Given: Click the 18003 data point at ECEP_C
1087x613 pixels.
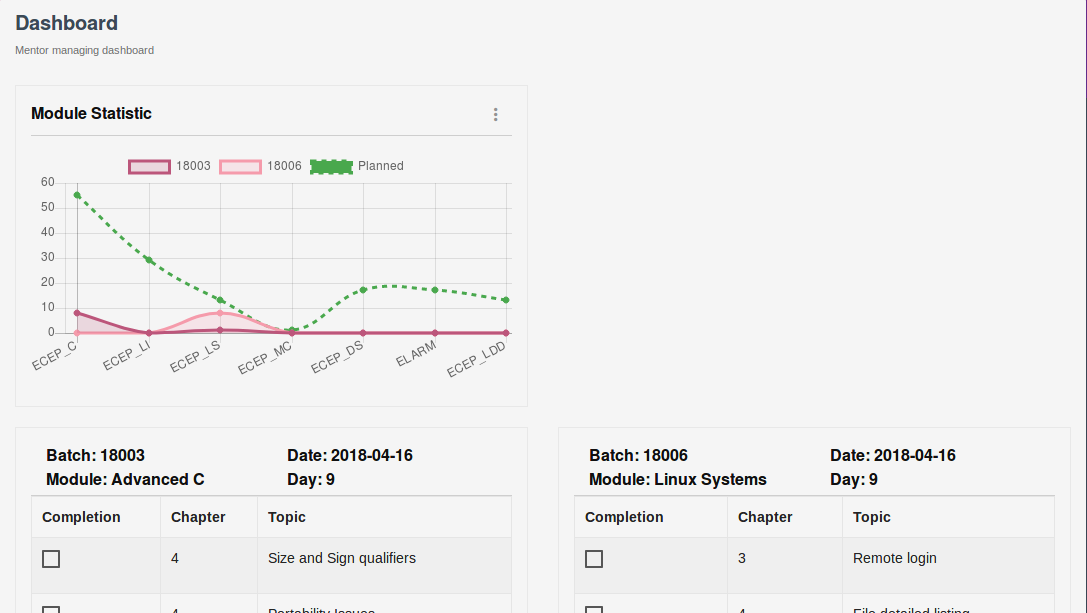Looking at the screenshot, I should point(77,313).
